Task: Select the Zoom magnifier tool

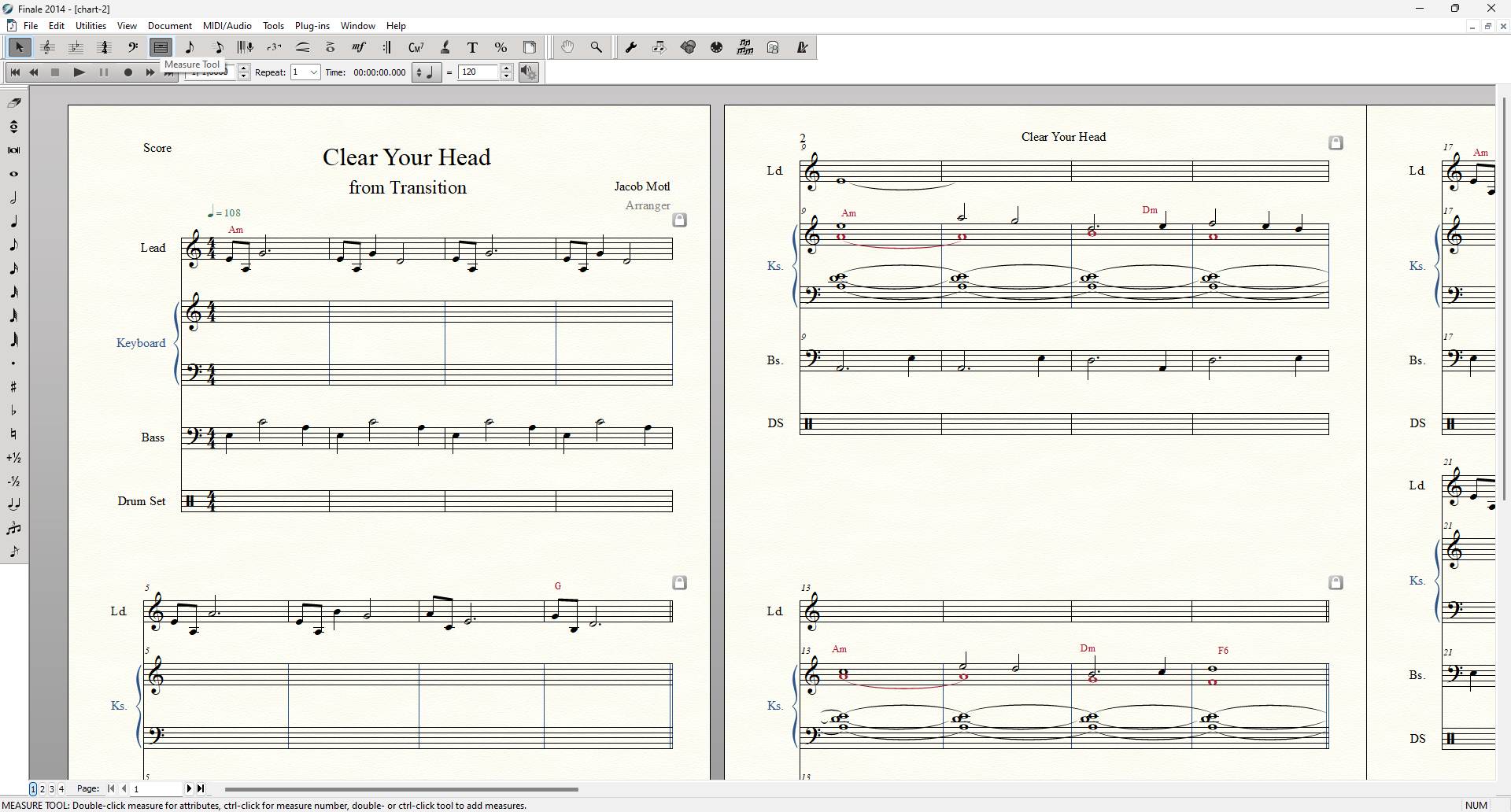Action: pos(596,48)
